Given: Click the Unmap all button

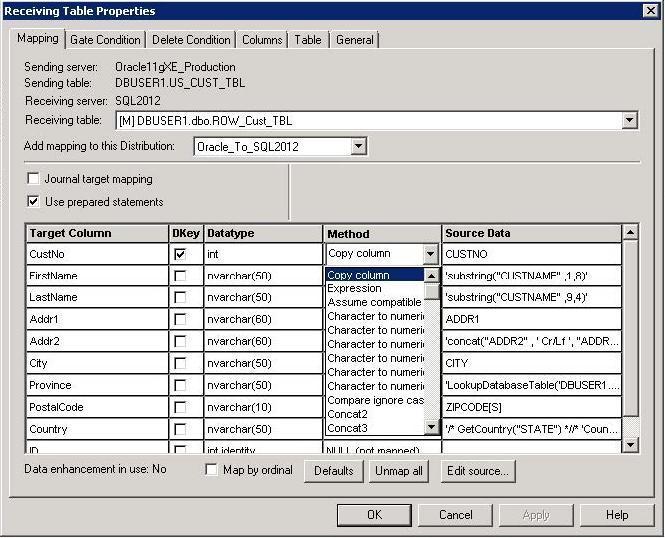Looking at the screenshot, I should 399,471.
